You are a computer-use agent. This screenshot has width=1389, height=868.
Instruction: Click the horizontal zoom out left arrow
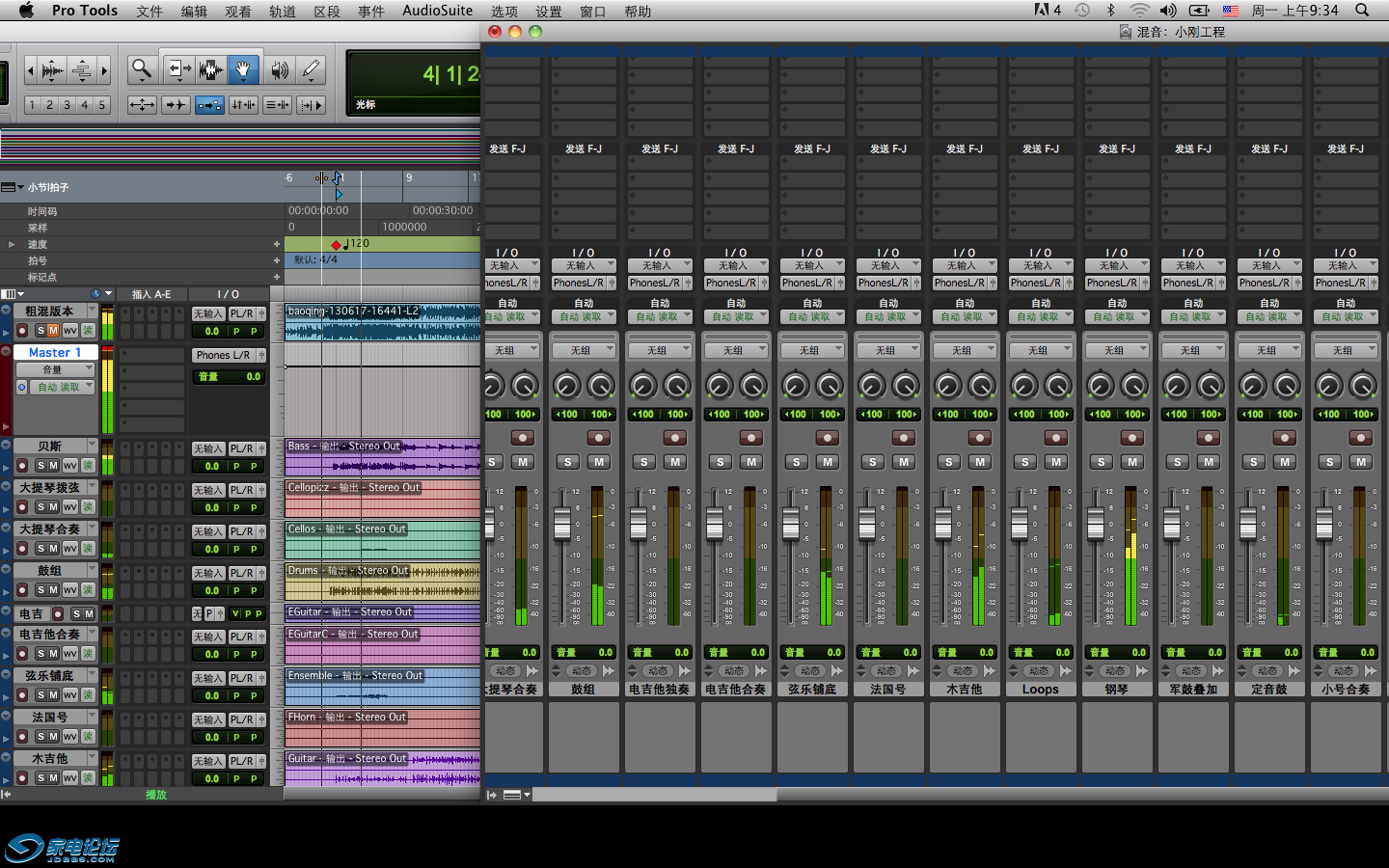coord(31,69)
